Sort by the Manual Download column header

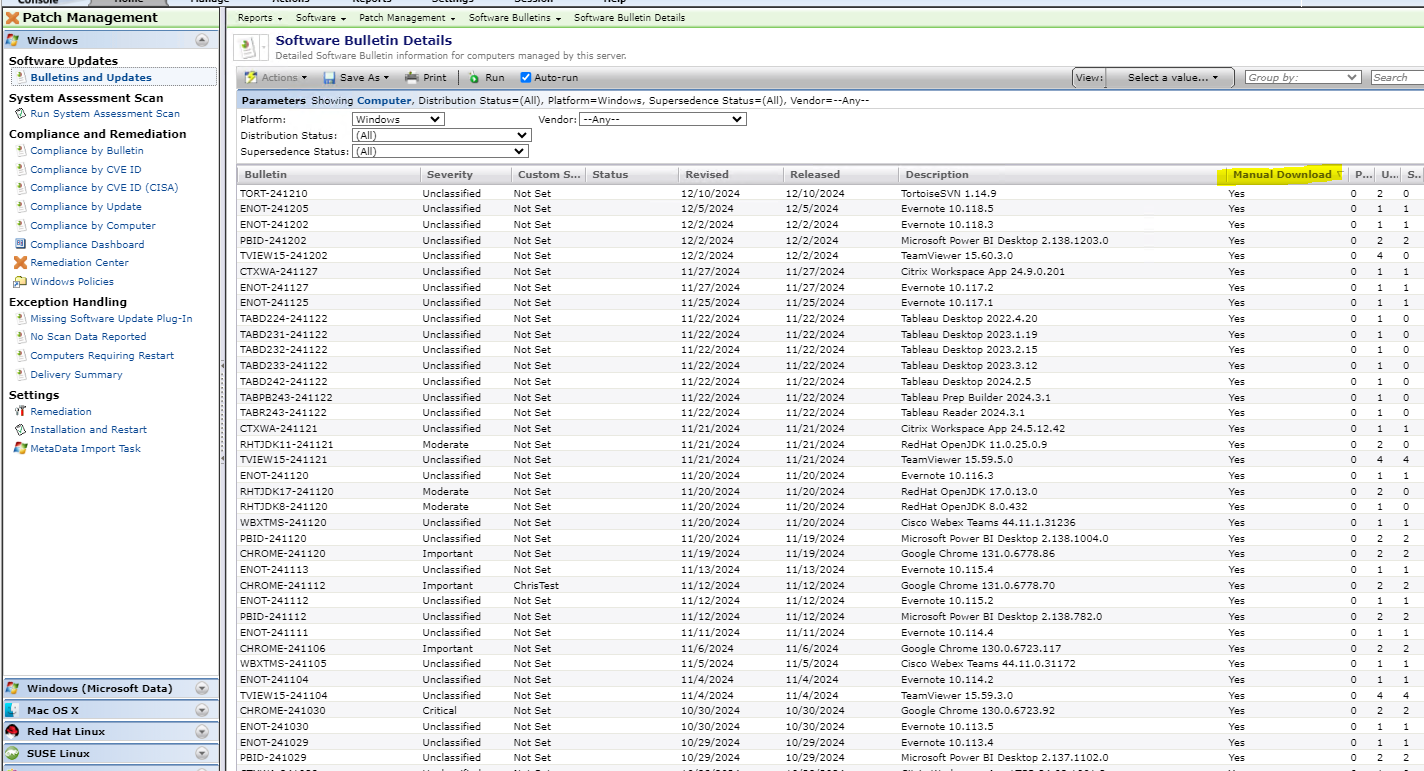[1281, 175]
